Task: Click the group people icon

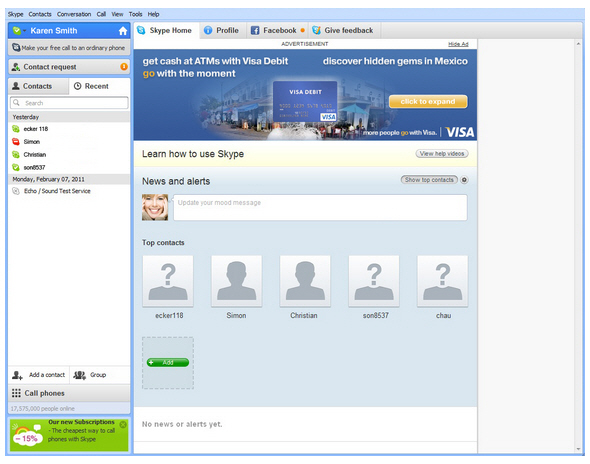Action: click(79, 375)
